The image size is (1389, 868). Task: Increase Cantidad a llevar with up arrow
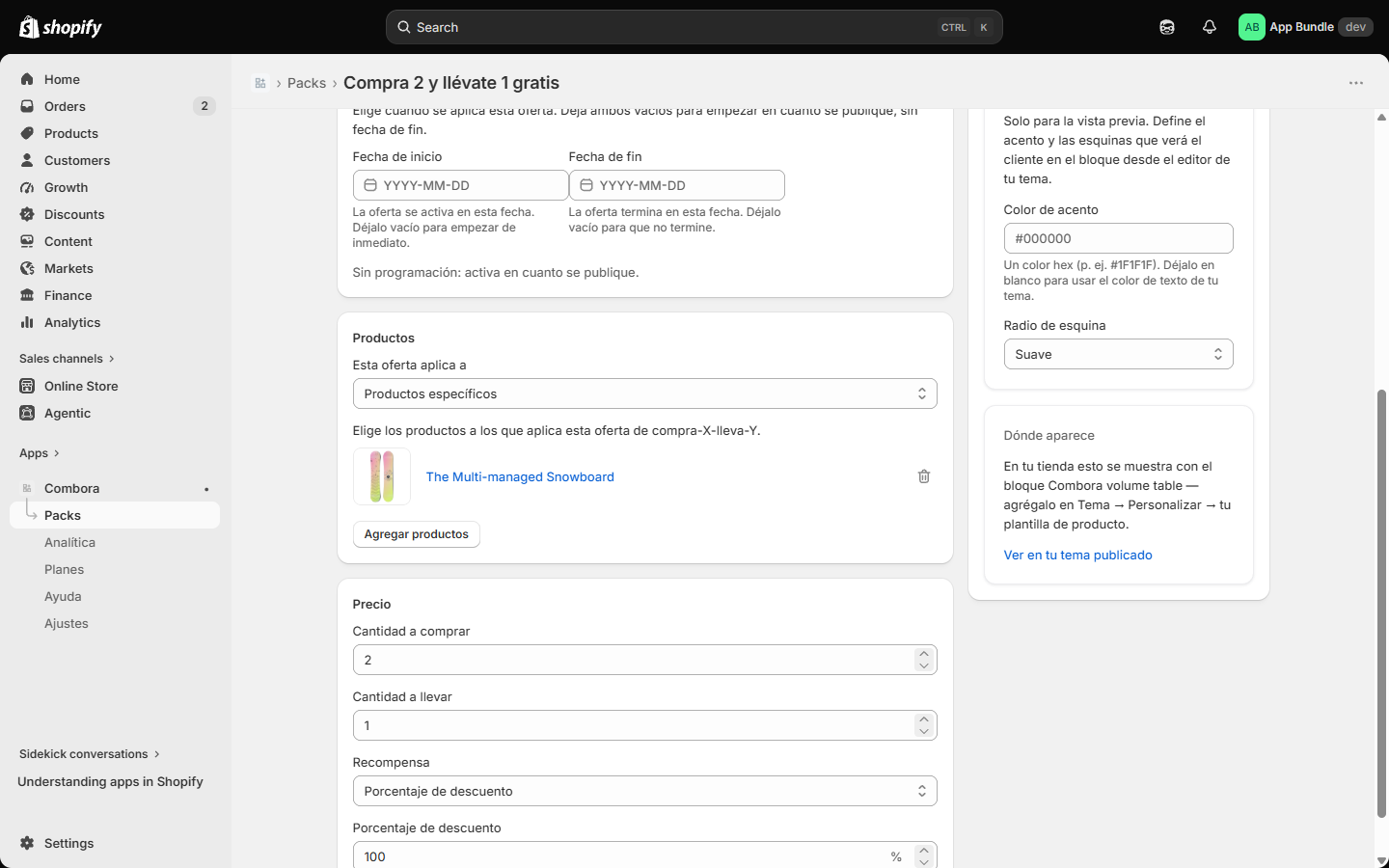pos(924,719)
